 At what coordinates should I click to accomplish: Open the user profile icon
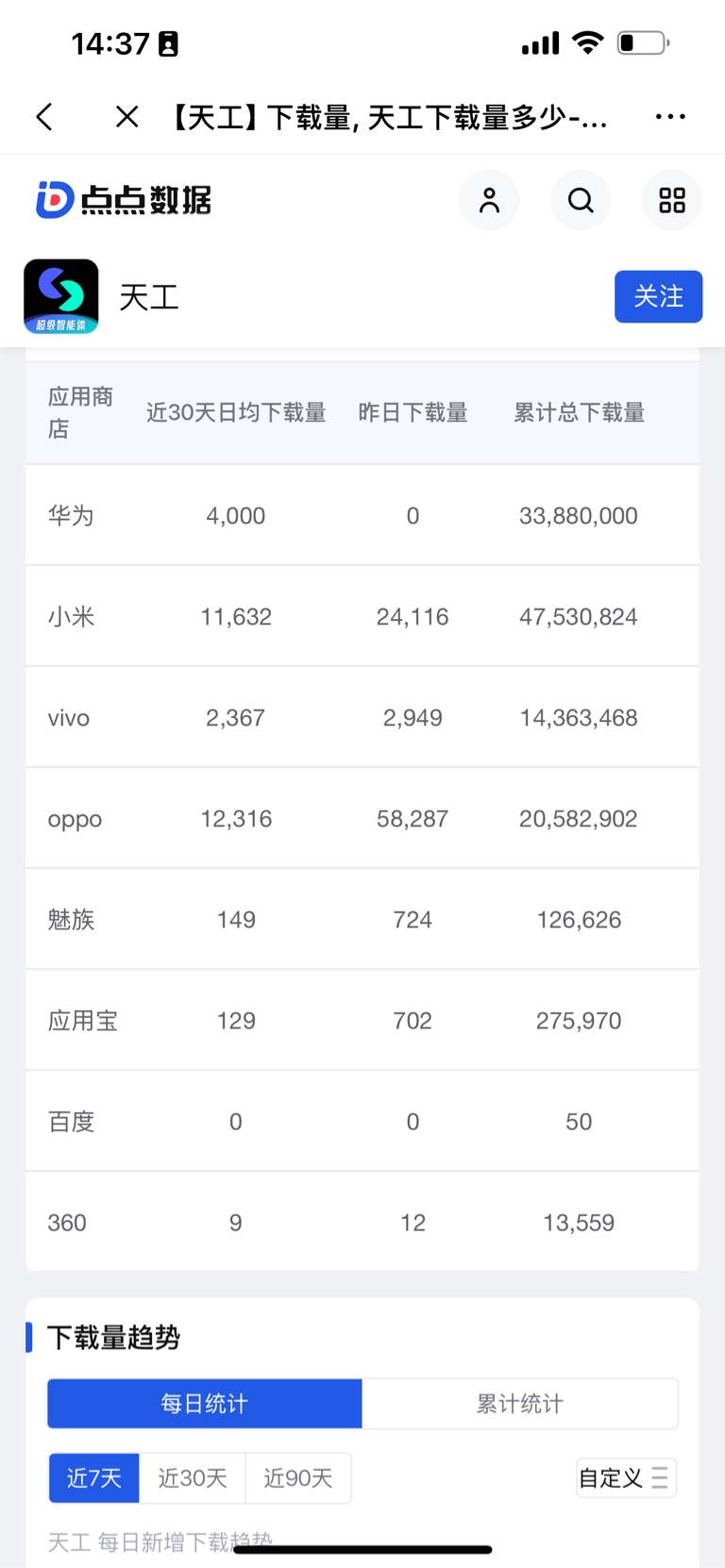tap(489, 200)
